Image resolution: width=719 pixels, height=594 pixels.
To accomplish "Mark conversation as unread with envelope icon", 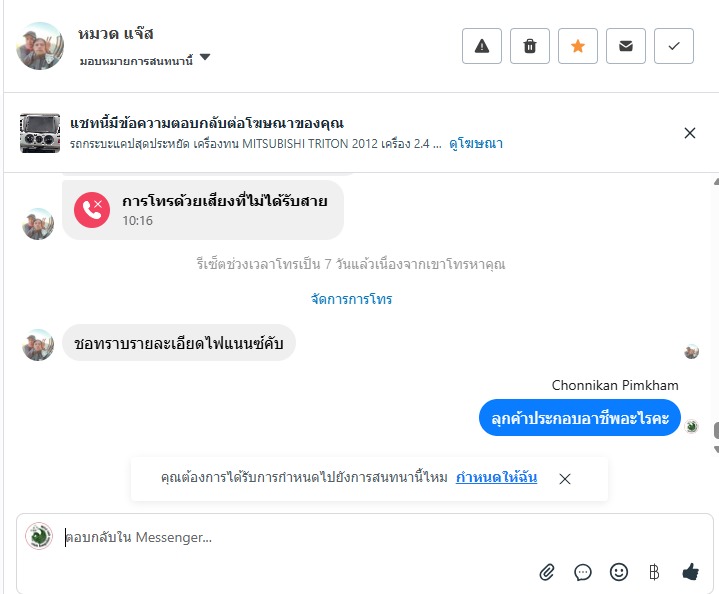I will click(x=626, y=46).
